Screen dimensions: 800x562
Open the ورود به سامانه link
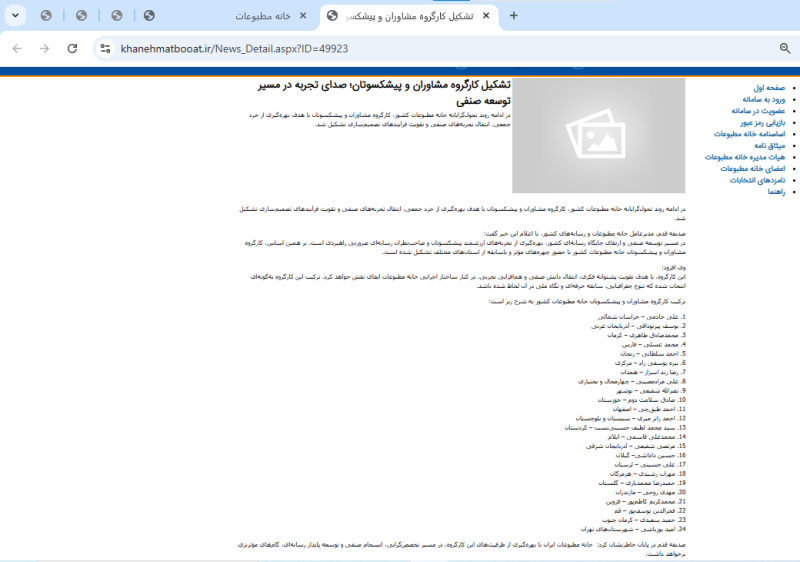pos(764,99)
